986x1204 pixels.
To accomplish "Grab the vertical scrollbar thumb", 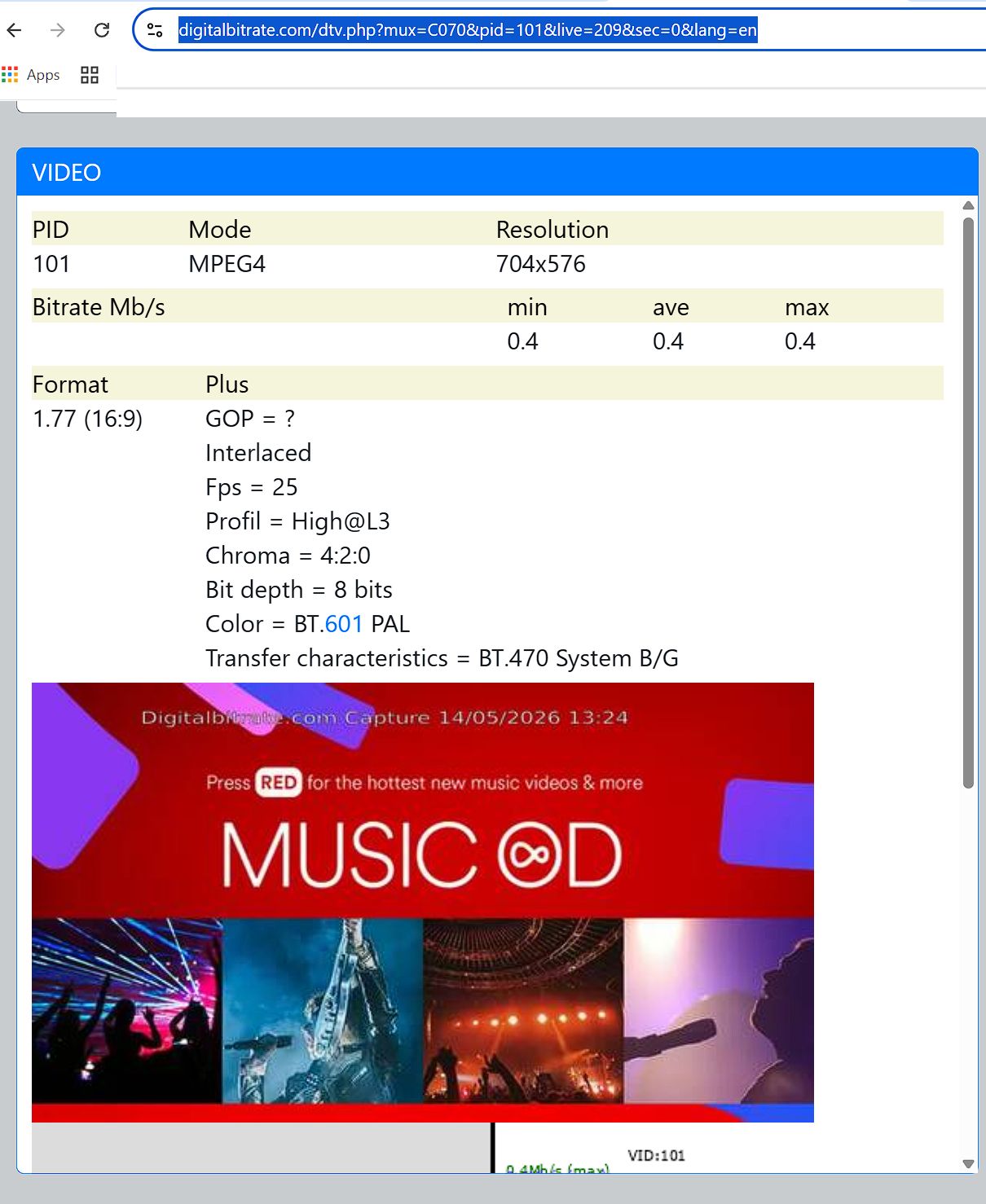I will [x=968, y=503].
